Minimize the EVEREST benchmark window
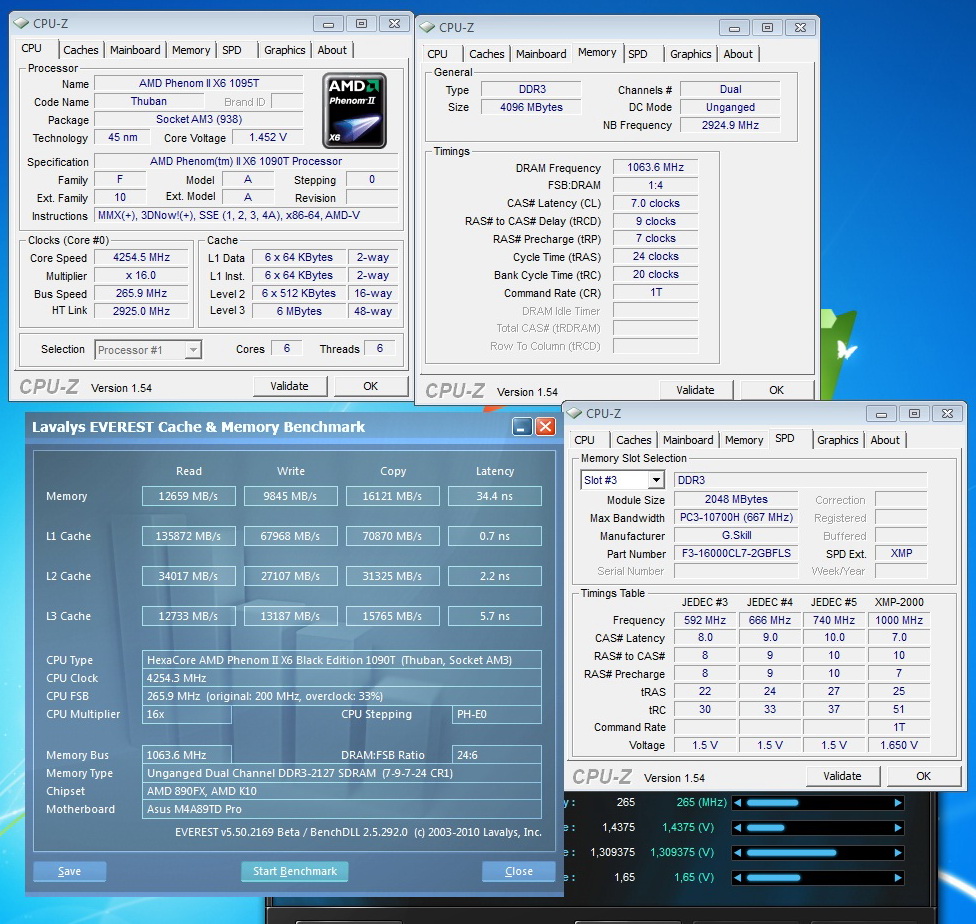Screen dimensions: 976x924 point(522,427)
